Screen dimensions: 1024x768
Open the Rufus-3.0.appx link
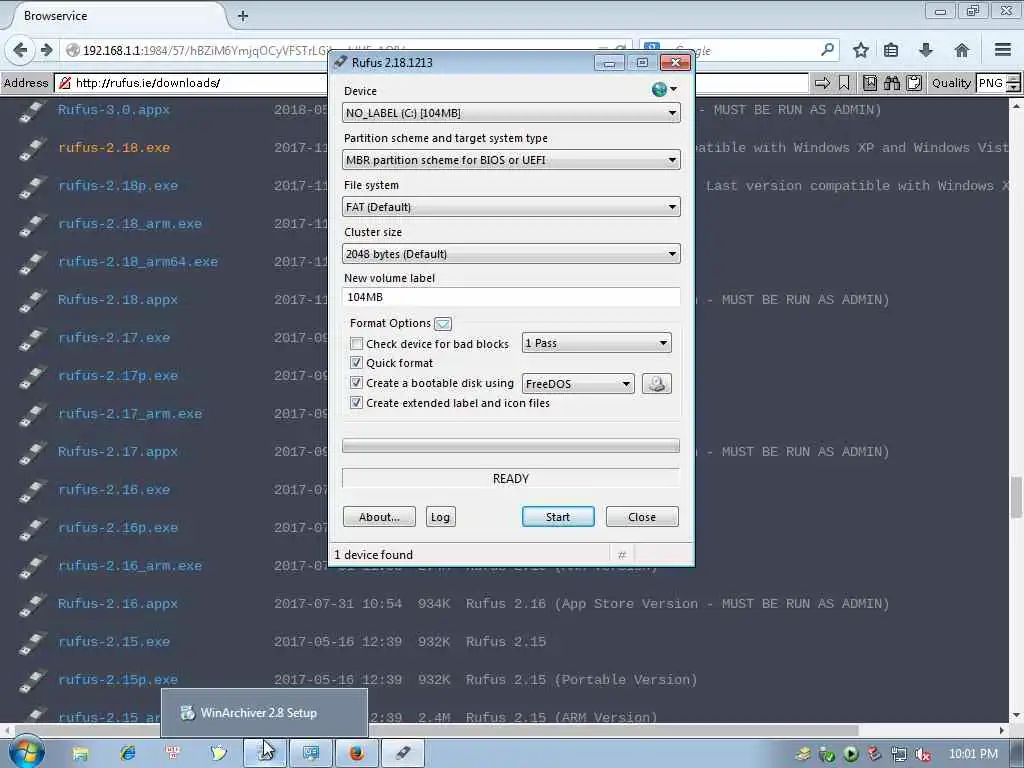point(114,110)
